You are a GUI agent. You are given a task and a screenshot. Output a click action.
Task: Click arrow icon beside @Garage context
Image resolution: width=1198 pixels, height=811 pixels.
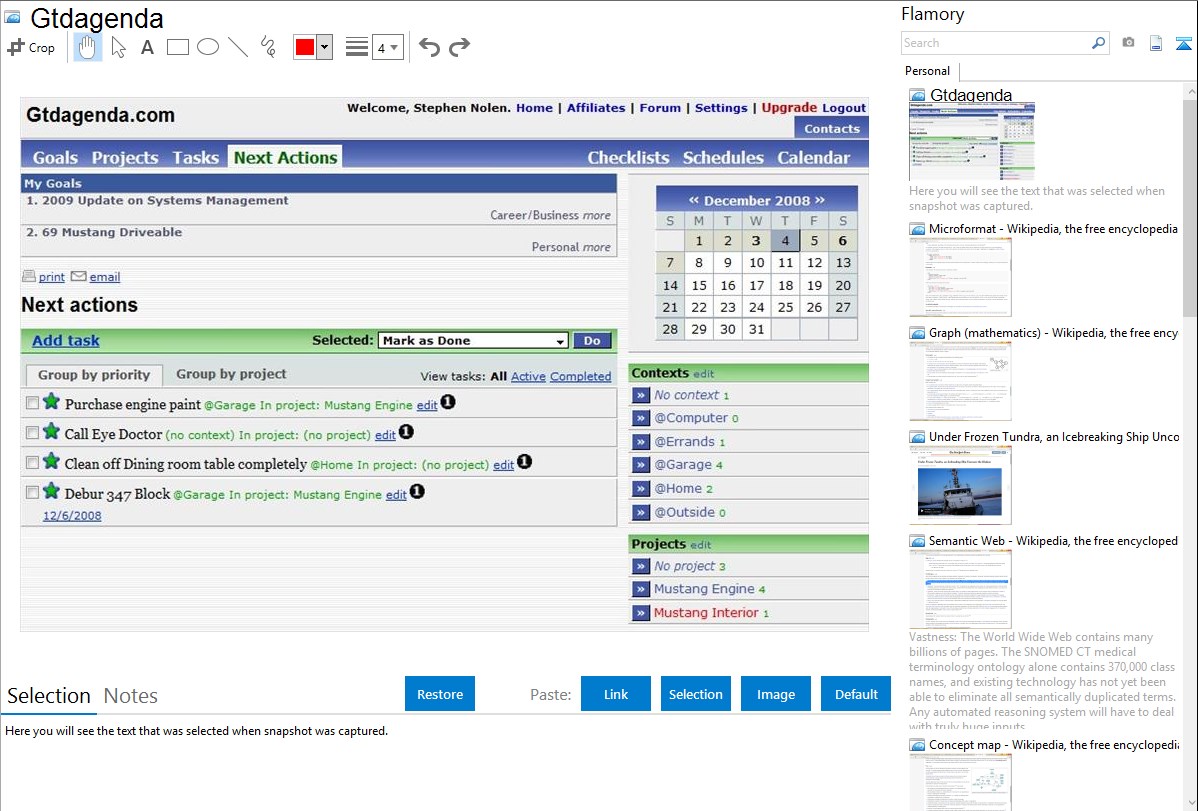640,465
